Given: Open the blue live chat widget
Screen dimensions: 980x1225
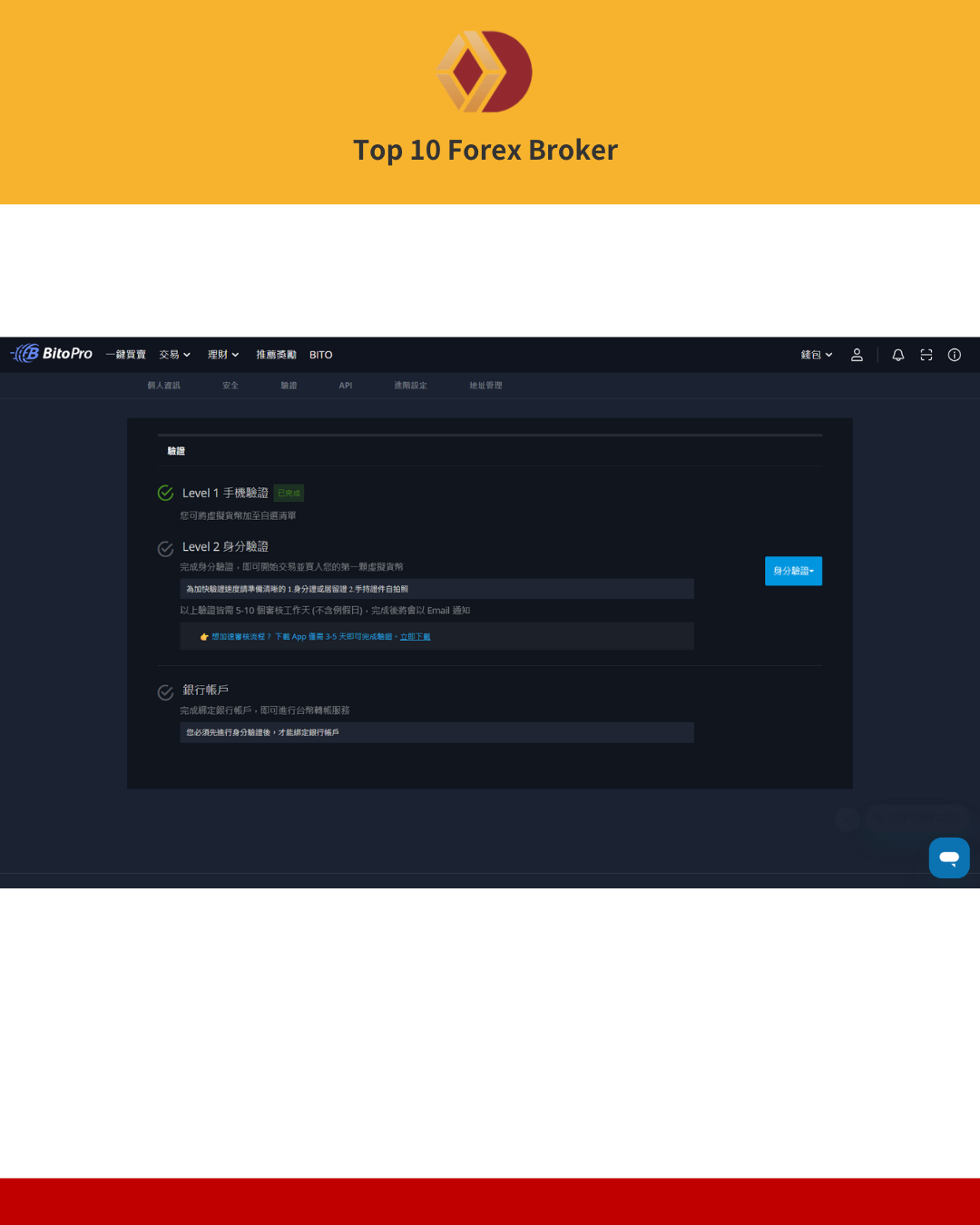Looking at the screenshot, I should point(948,857).
